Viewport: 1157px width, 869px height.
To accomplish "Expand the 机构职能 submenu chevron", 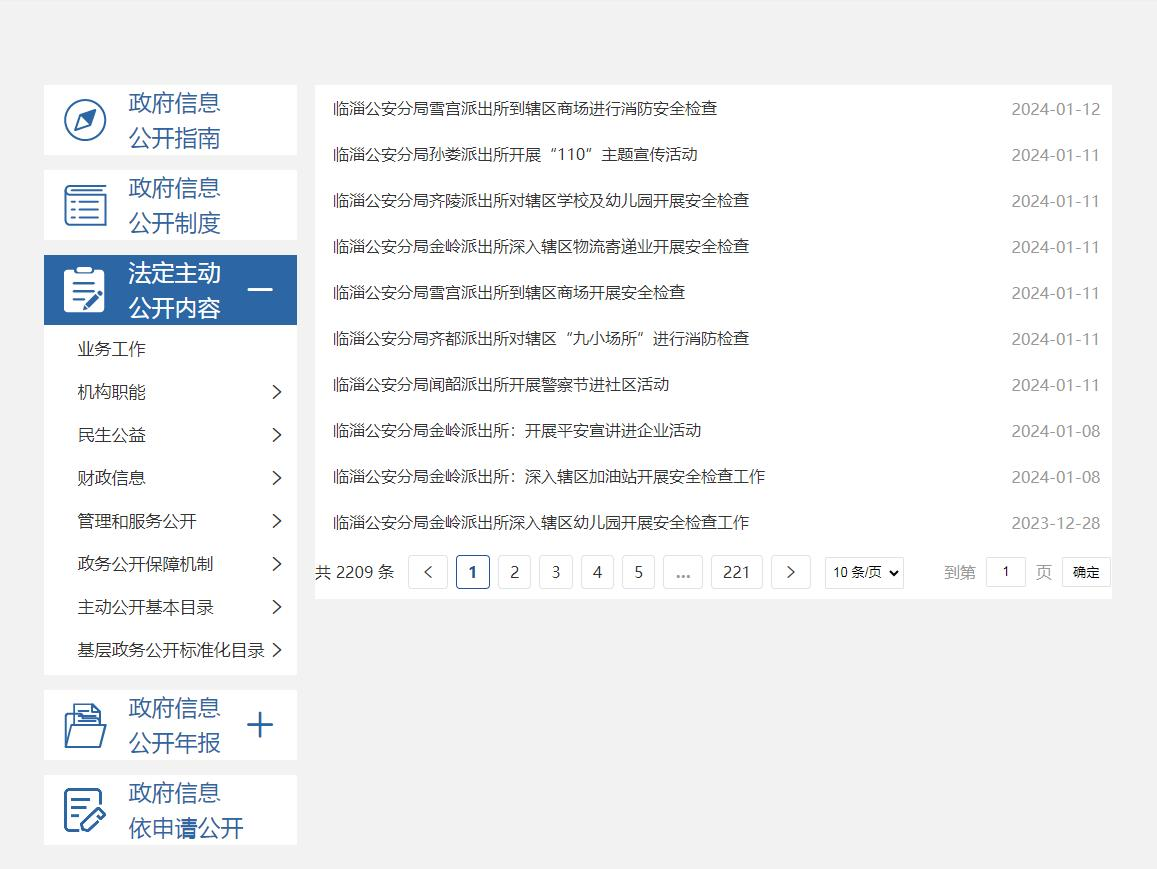I will 277,392.
